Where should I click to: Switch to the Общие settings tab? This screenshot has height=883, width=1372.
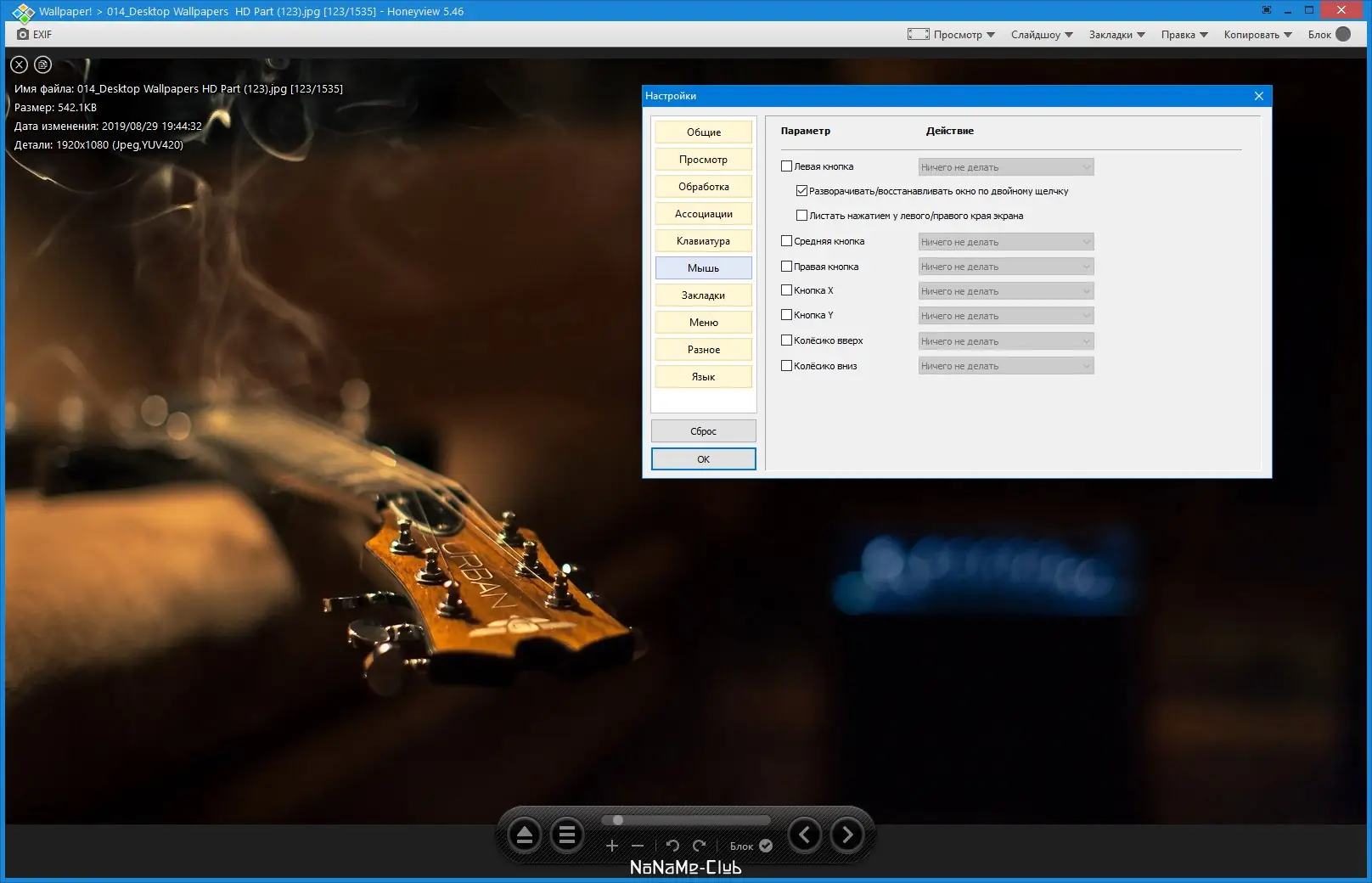tap(704, 132)
